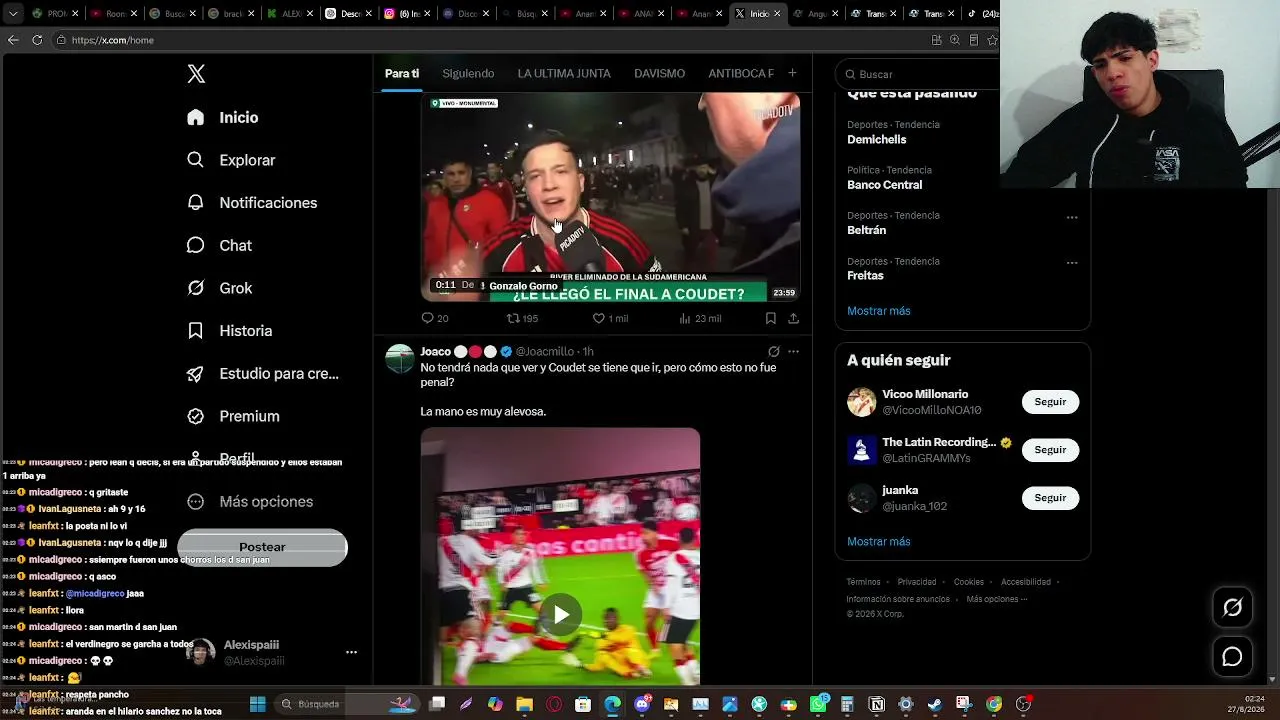Switch to the Siguiendo tab
This screenshot has height=720, width=1280.
(x=468, y=73)
